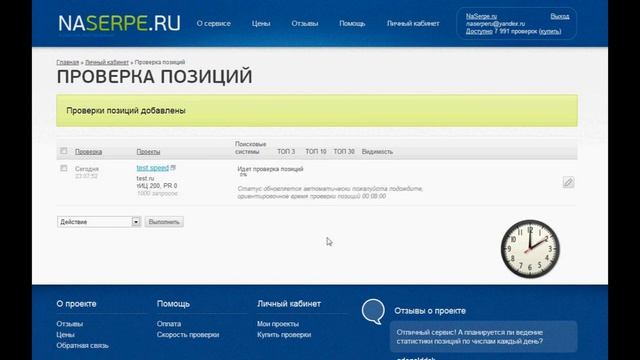640x360 pixels.
Task: Sort by Проверка column header
Action: coord(89,151)
